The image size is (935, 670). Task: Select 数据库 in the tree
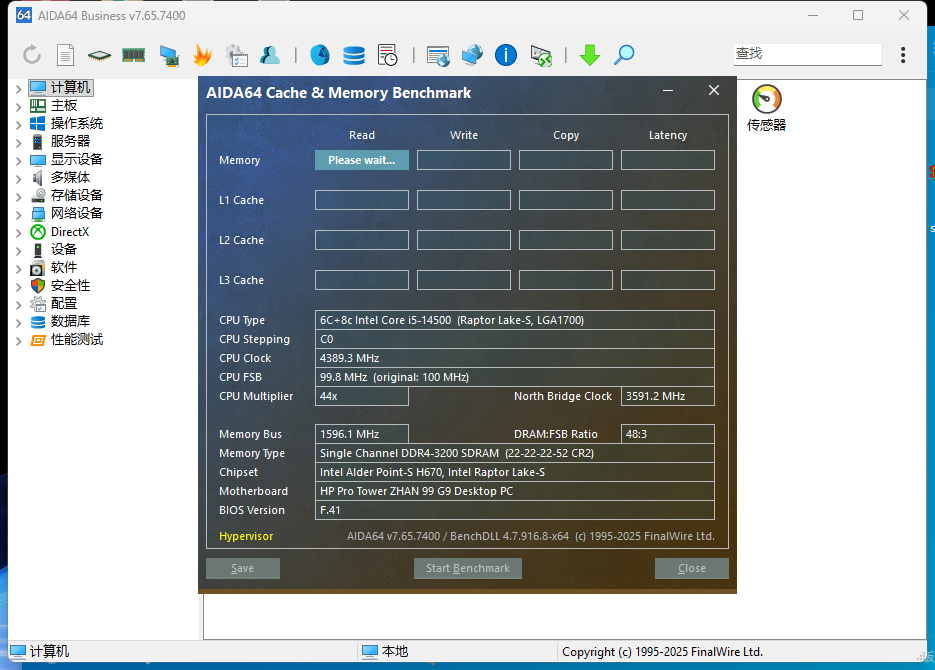click(70, 321)
